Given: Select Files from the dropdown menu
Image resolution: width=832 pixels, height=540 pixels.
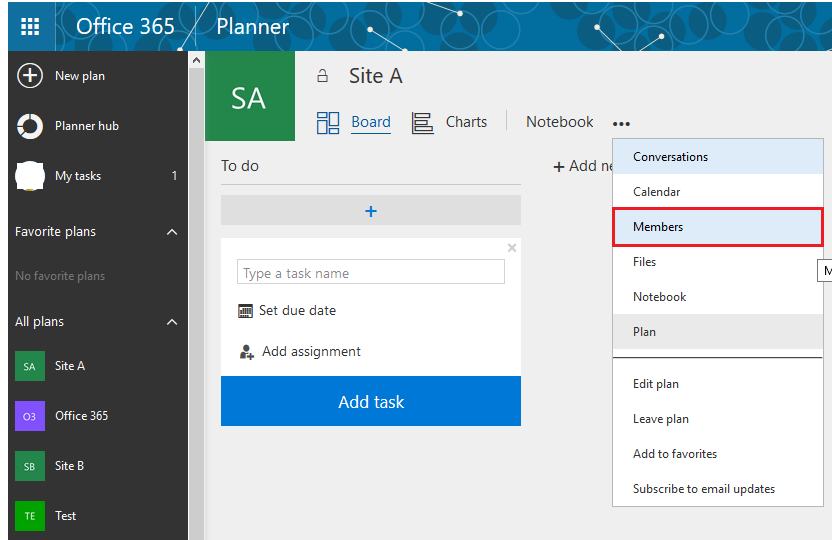Looking at the screenshot, I should (718, 262).
